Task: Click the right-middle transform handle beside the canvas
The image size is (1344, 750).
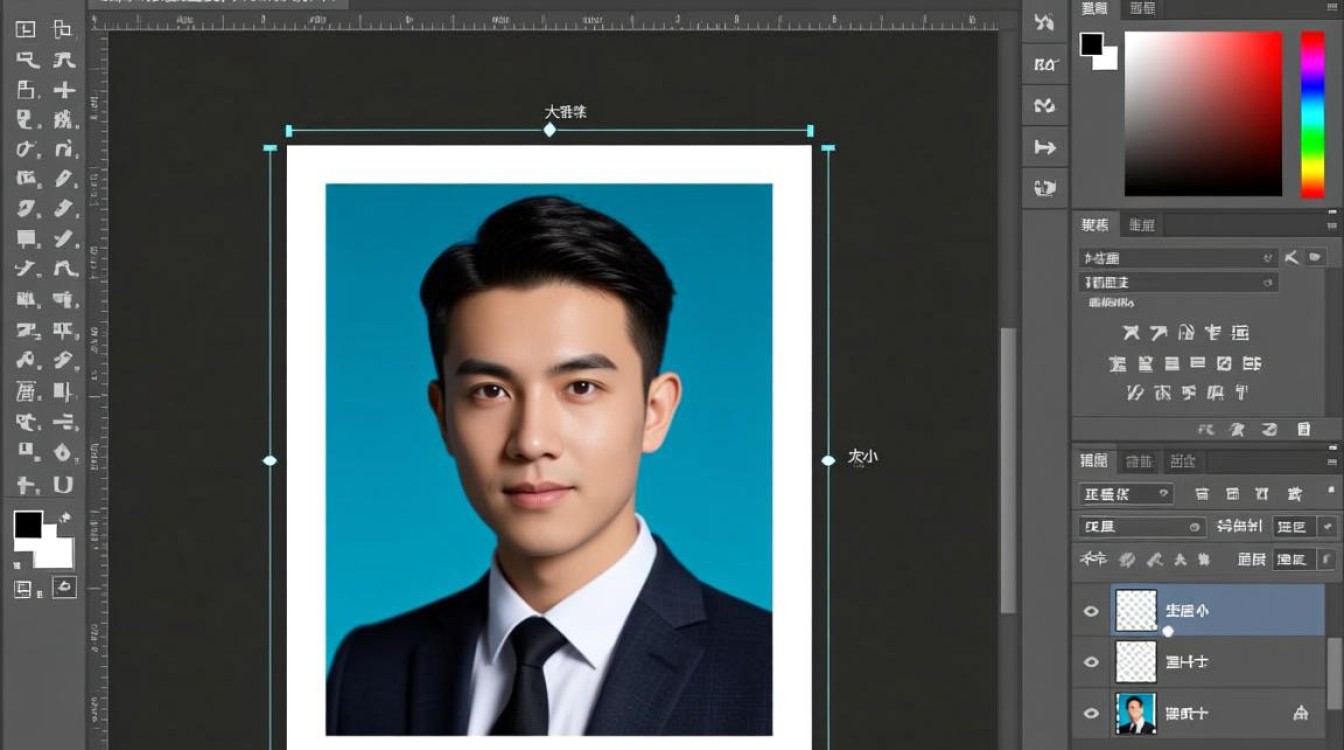Action: [x=828, y=460]
